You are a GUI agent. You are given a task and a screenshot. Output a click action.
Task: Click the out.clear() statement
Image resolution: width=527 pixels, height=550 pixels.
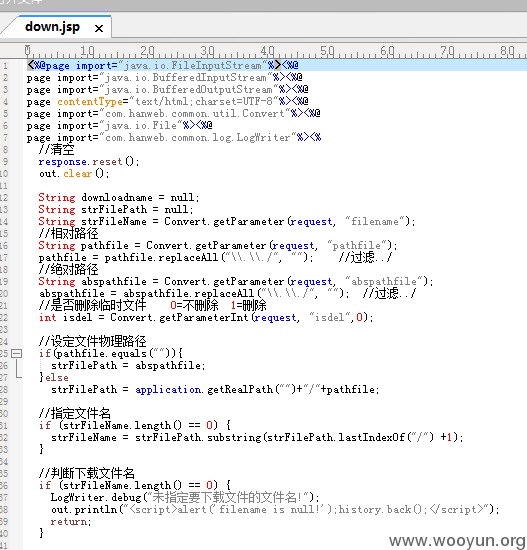[74, 173]
